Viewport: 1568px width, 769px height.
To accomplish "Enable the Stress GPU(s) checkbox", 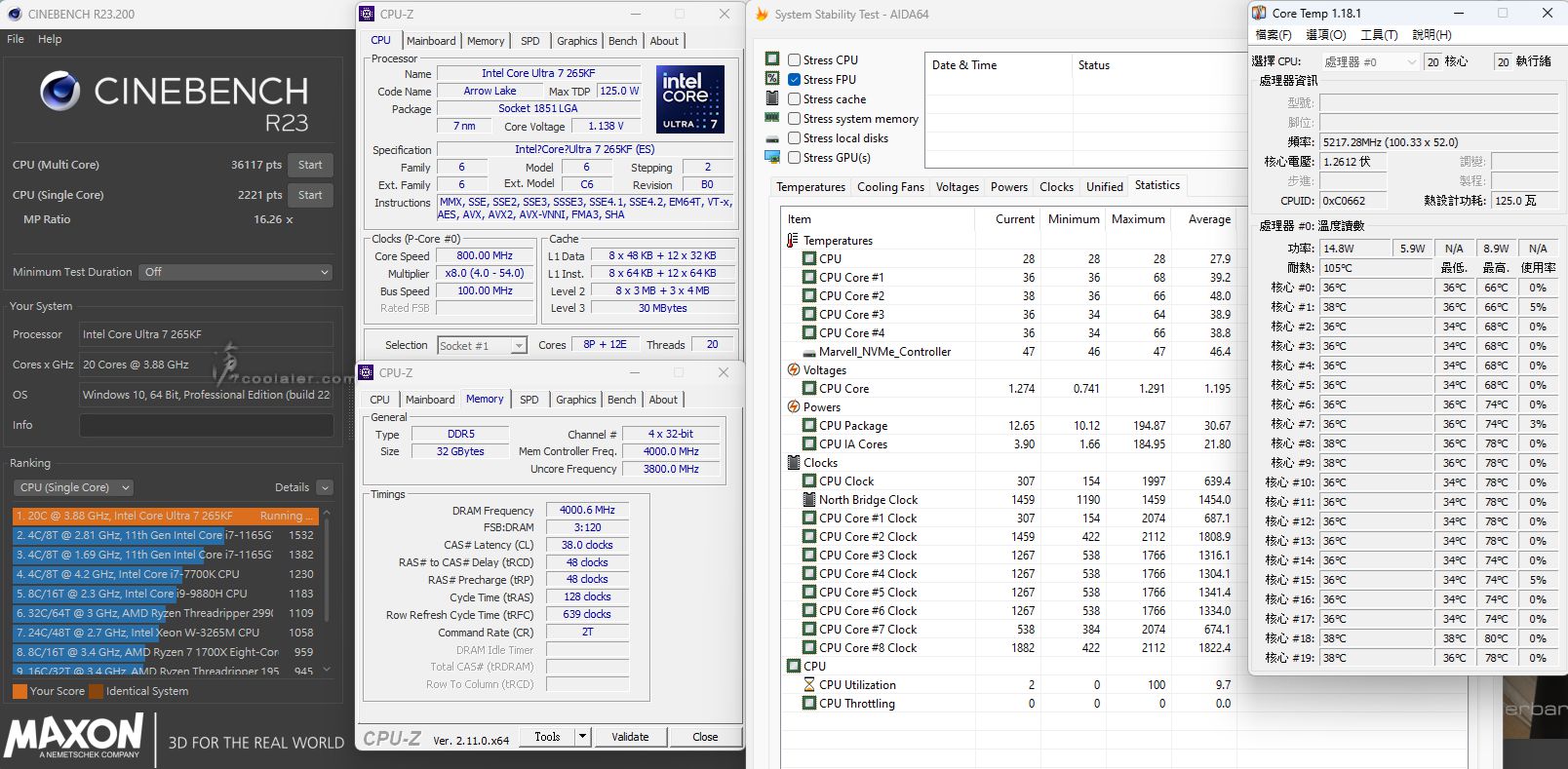I will [794, 157].
